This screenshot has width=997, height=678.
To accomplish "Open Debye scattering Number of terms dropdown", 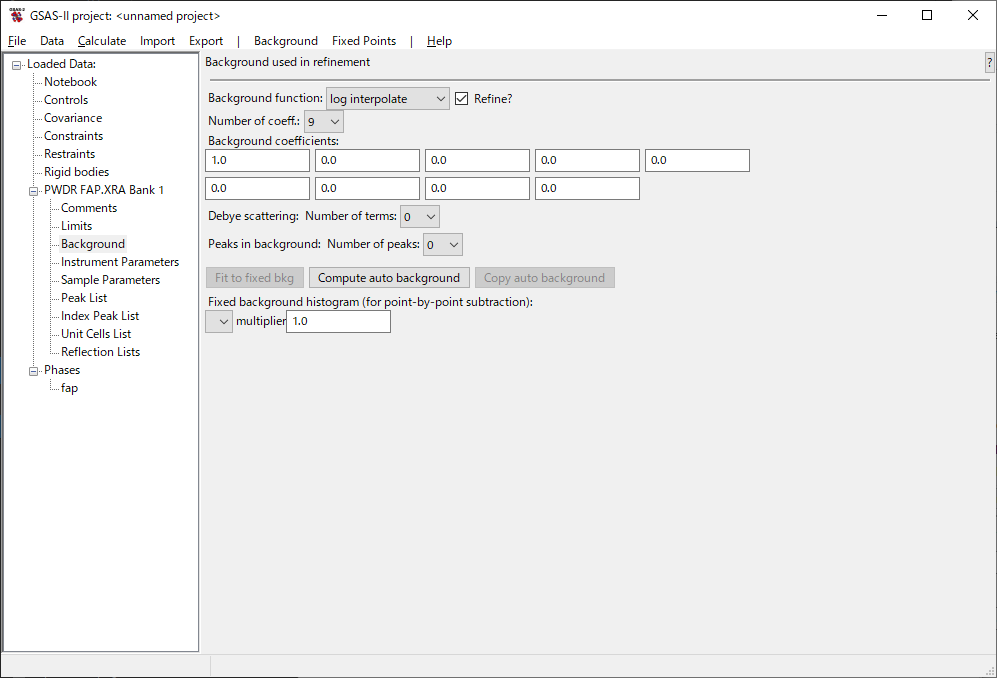I will [x=419, y=216].
